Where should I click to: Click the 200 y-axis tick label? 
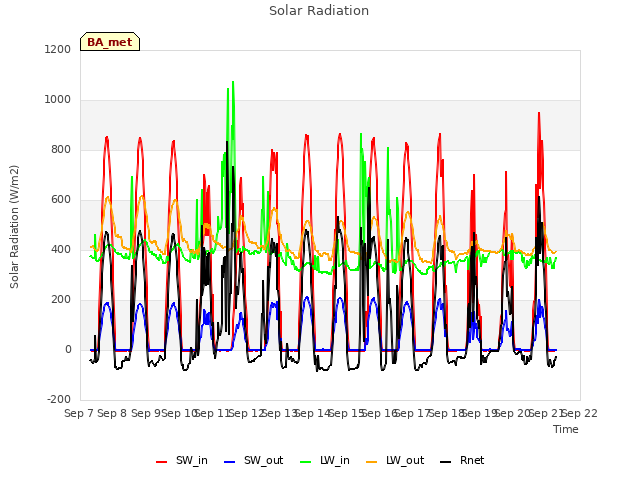(x=61, y=300)
